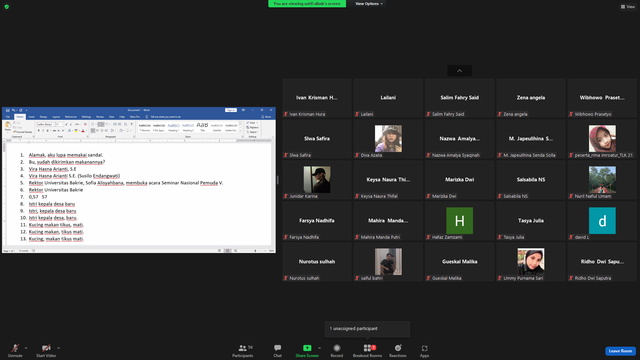Start recording with the Record button
The image size is (640, 360).
coord(337,350)
